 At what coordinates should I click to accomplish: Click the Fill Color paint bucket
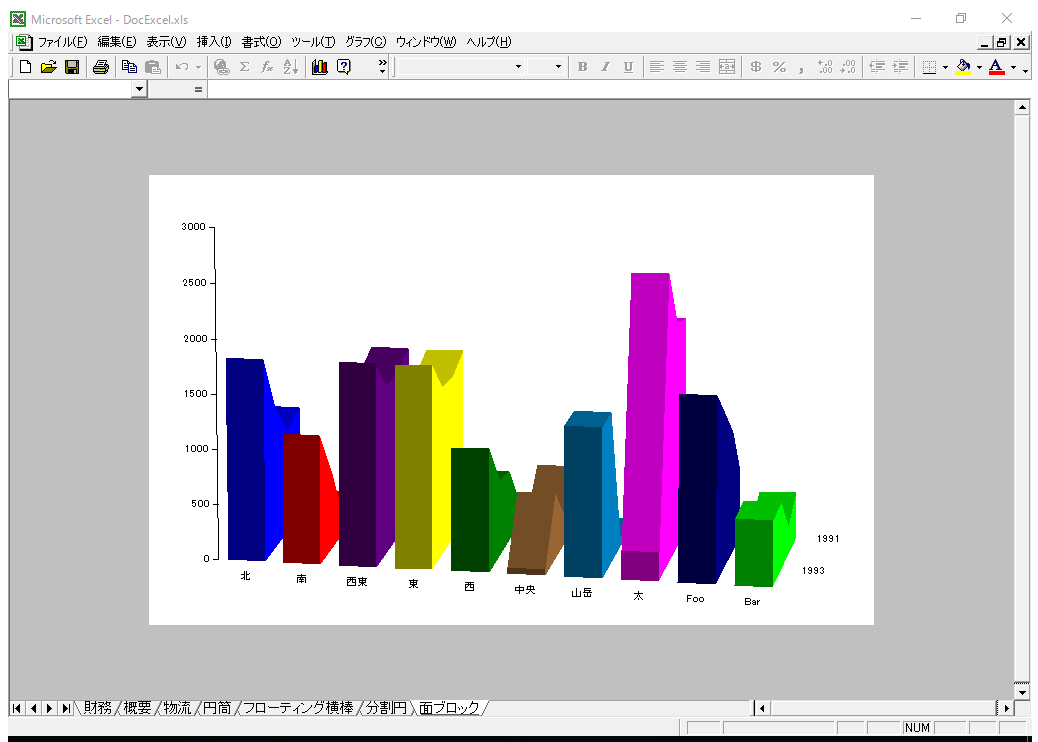(x=963, y=67)
